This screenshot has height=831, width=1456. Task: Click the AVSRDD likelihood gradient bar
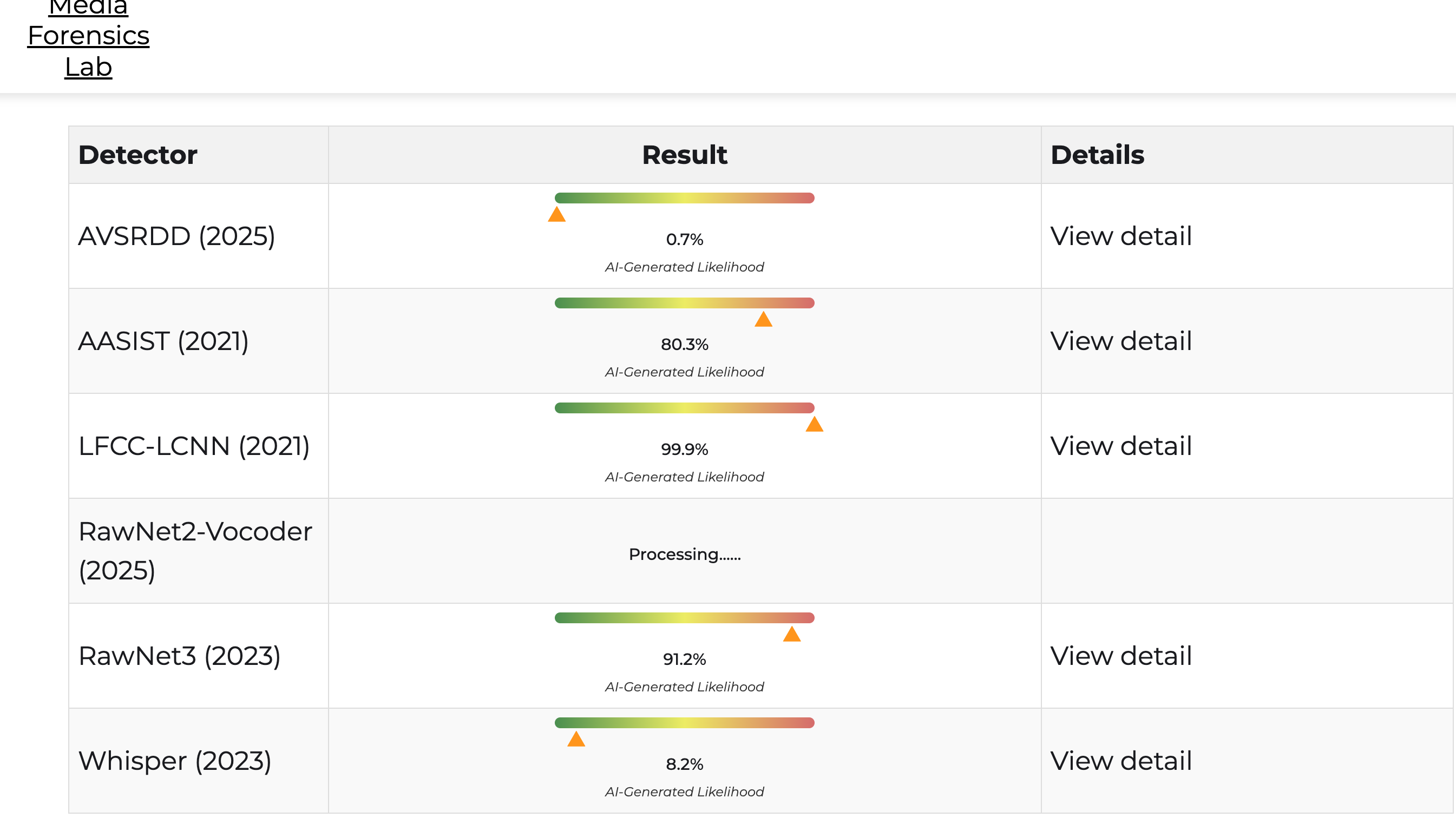point(684,198)
